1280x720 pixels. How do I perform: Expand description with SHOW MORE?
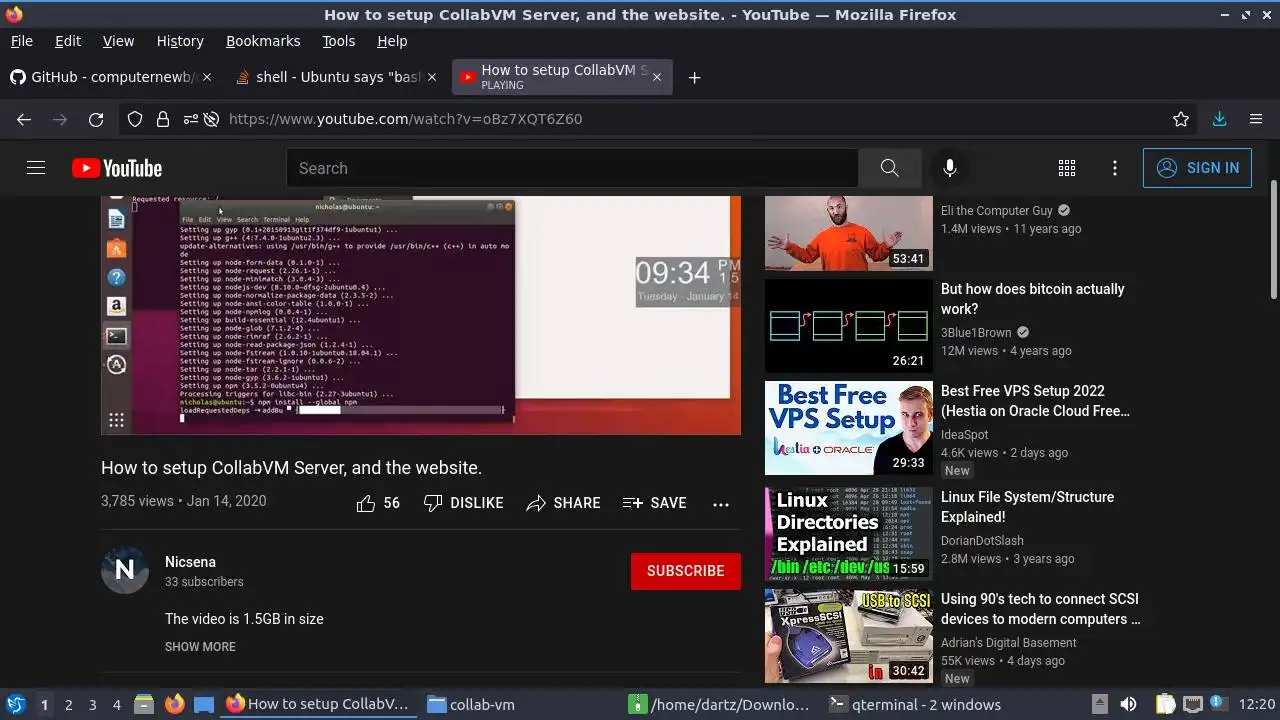click(200, 647)
